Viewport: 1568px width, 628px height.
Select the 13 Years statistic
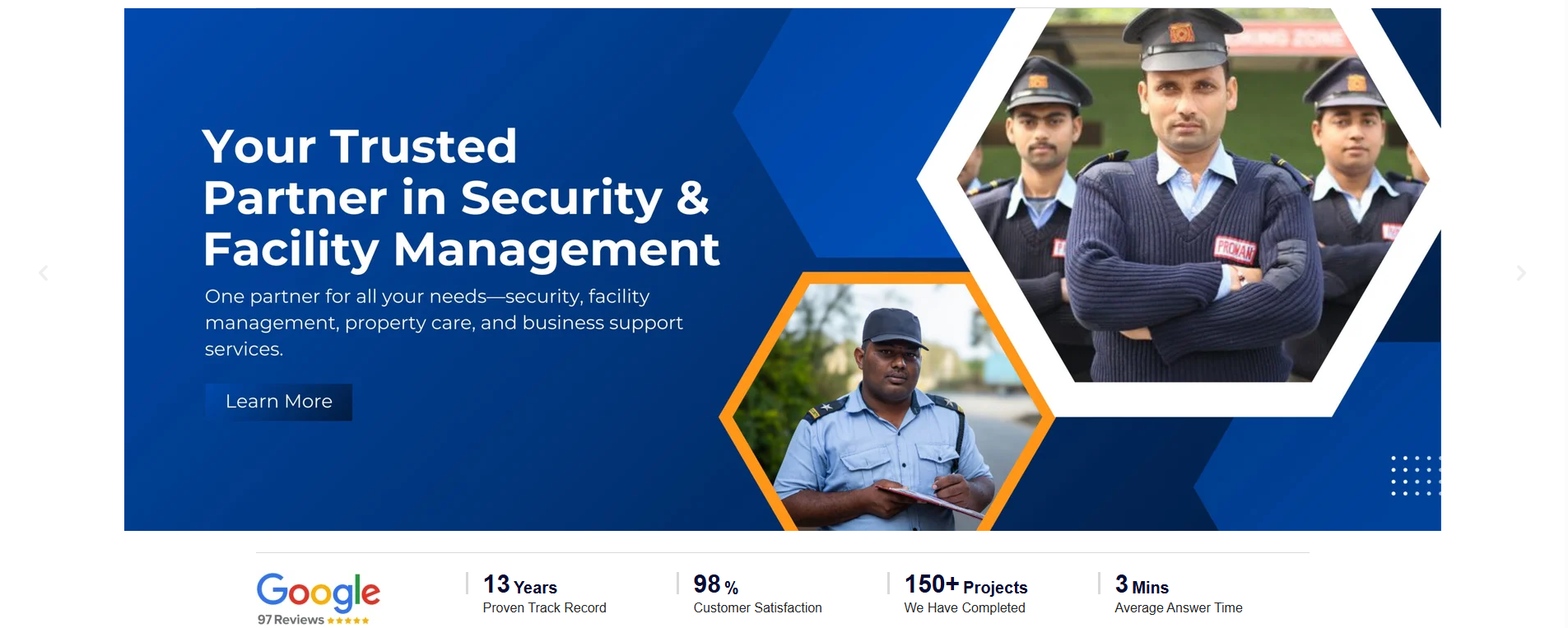point(520,585)
